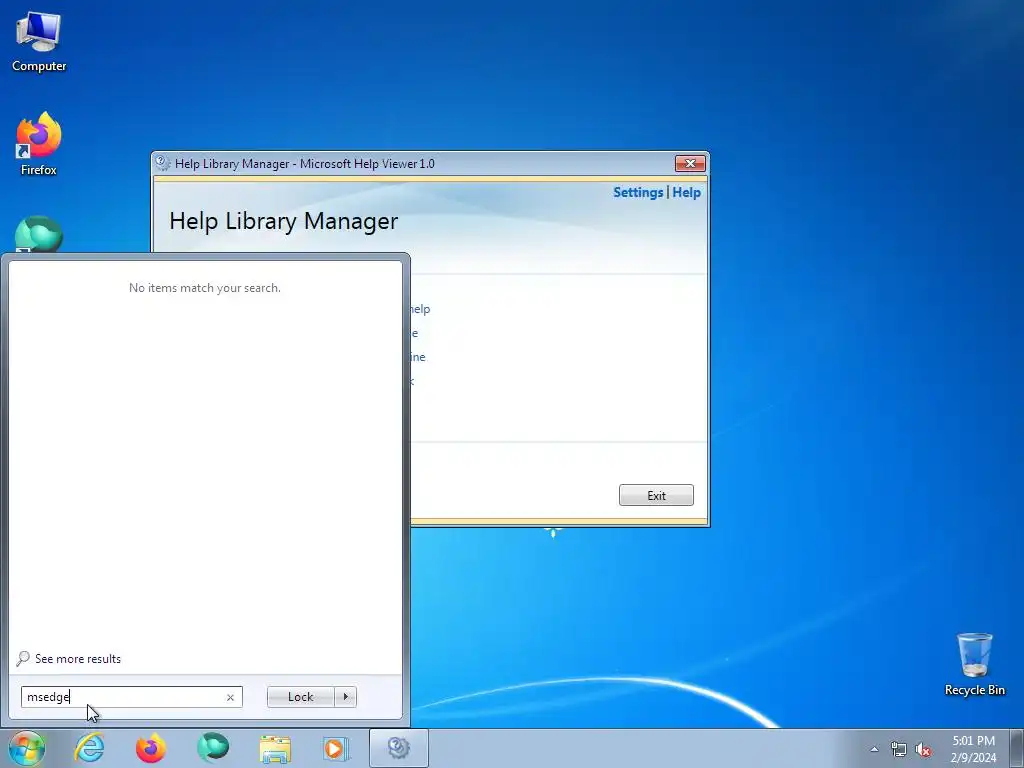The image size is (1024, 768).
Task: Open the Recycle Bin on desktop
Action: pos(974,664)
